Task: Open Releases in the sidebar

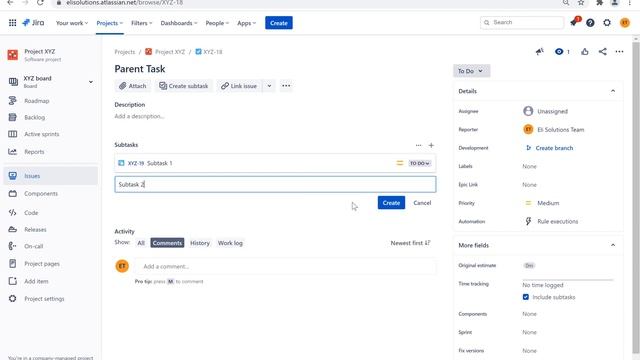Action: (35, 229)
